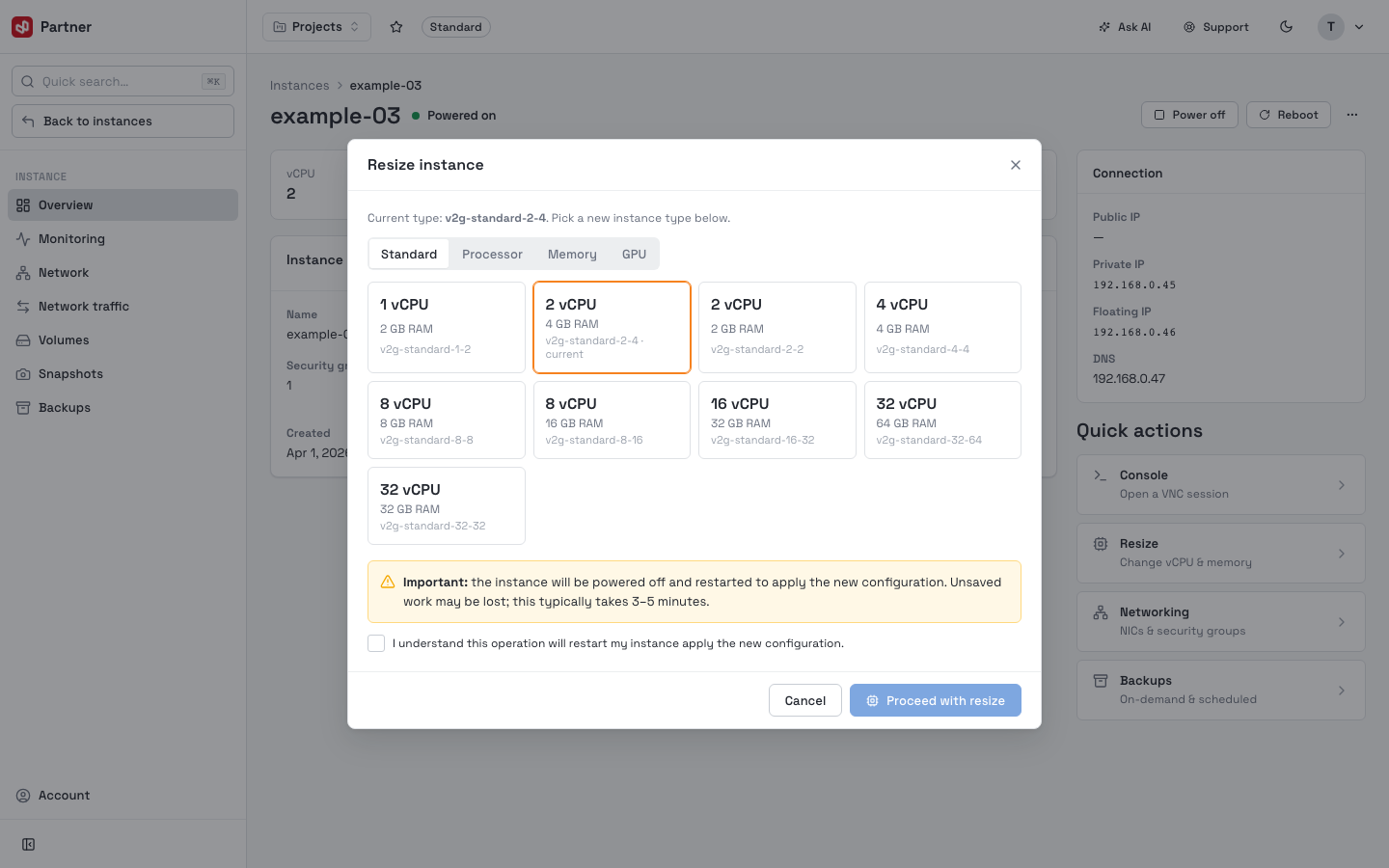This screenshot has height=868, width=1389.
Task: Switch to the GPU tab
Action: coord(634,255)
